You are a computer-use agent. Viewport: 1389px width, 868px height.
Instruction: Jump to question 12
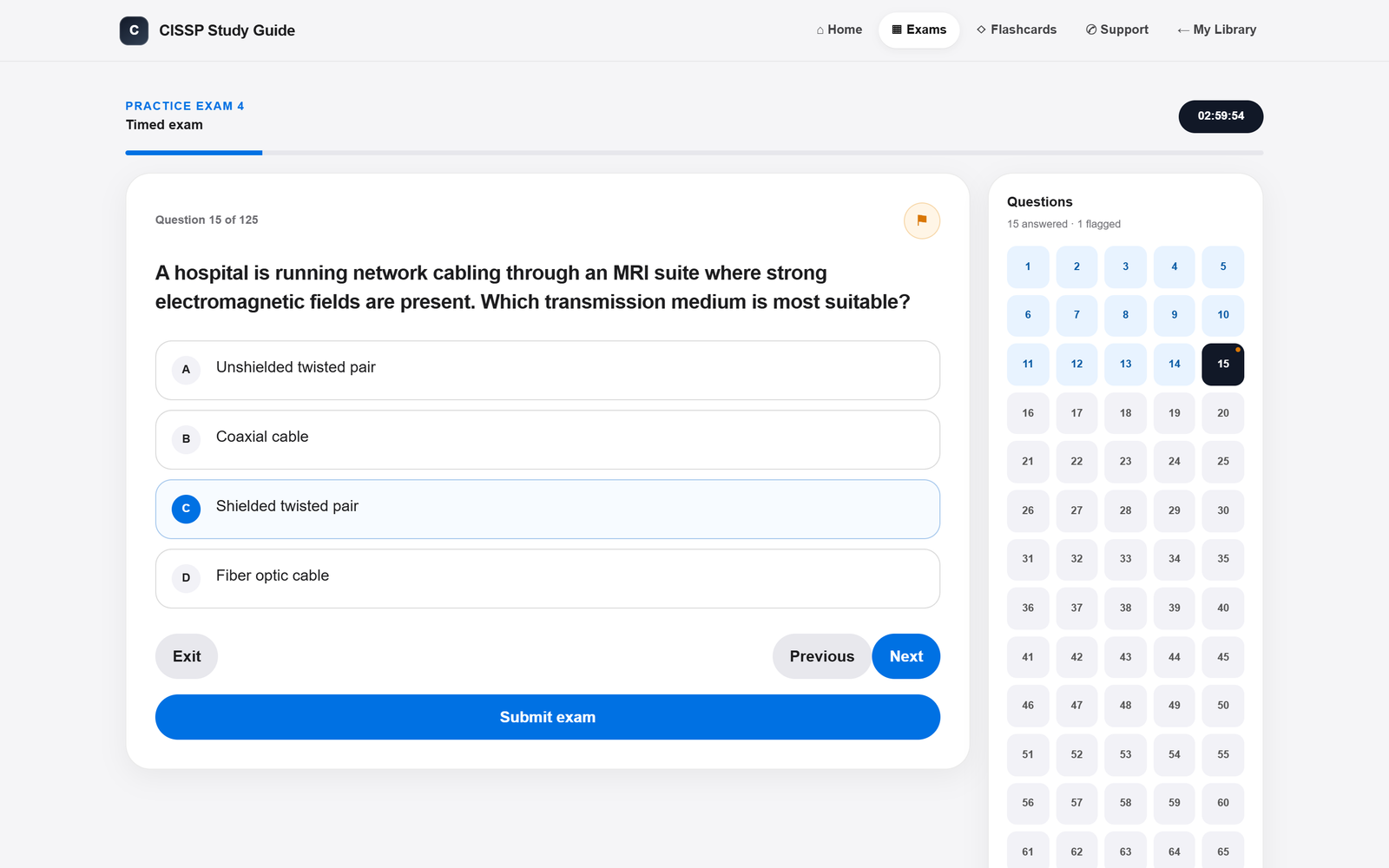point(1076,365)
